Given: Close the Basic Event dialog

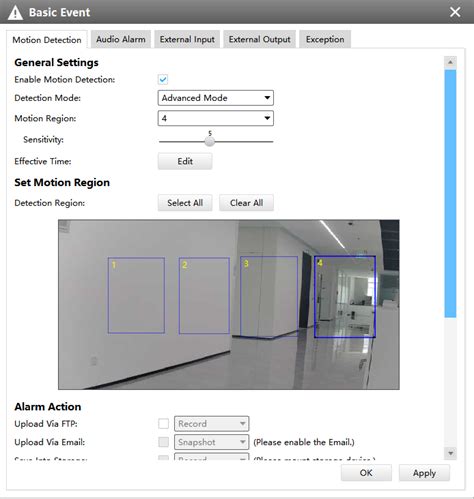Looking at the screenshot, I should [x=455, y=12].
